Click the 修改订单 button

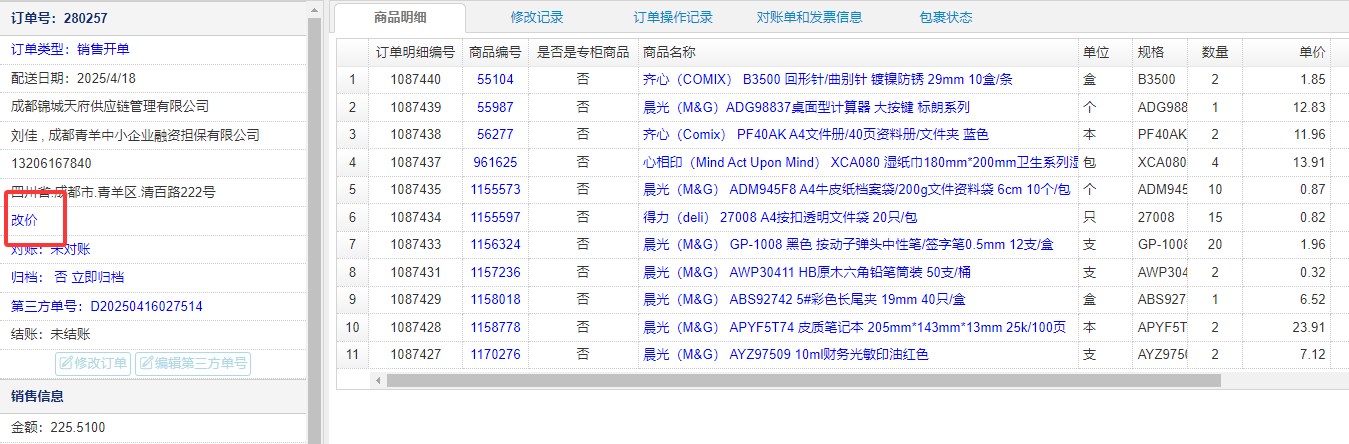click(93, 363)
